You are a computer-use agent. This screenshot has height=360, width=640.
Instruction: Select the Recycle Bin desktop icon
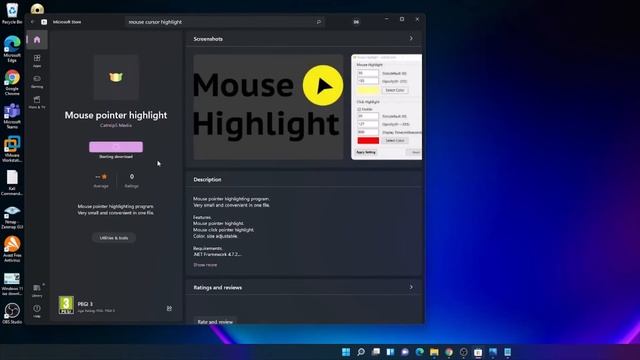(12, 13)
